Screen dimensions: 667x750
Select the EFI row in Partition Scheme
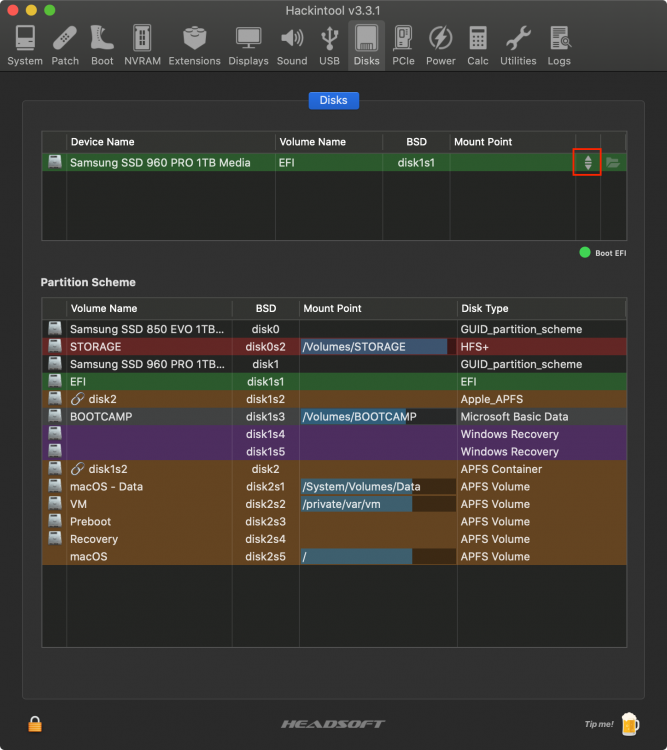(334, 382)
